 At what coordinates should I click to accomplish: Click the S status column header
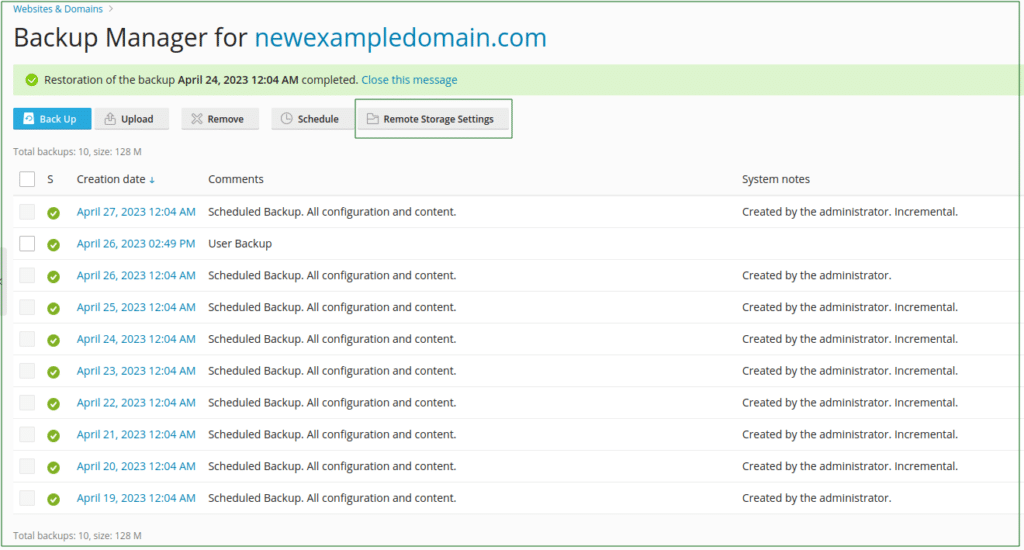pos(50,179)
